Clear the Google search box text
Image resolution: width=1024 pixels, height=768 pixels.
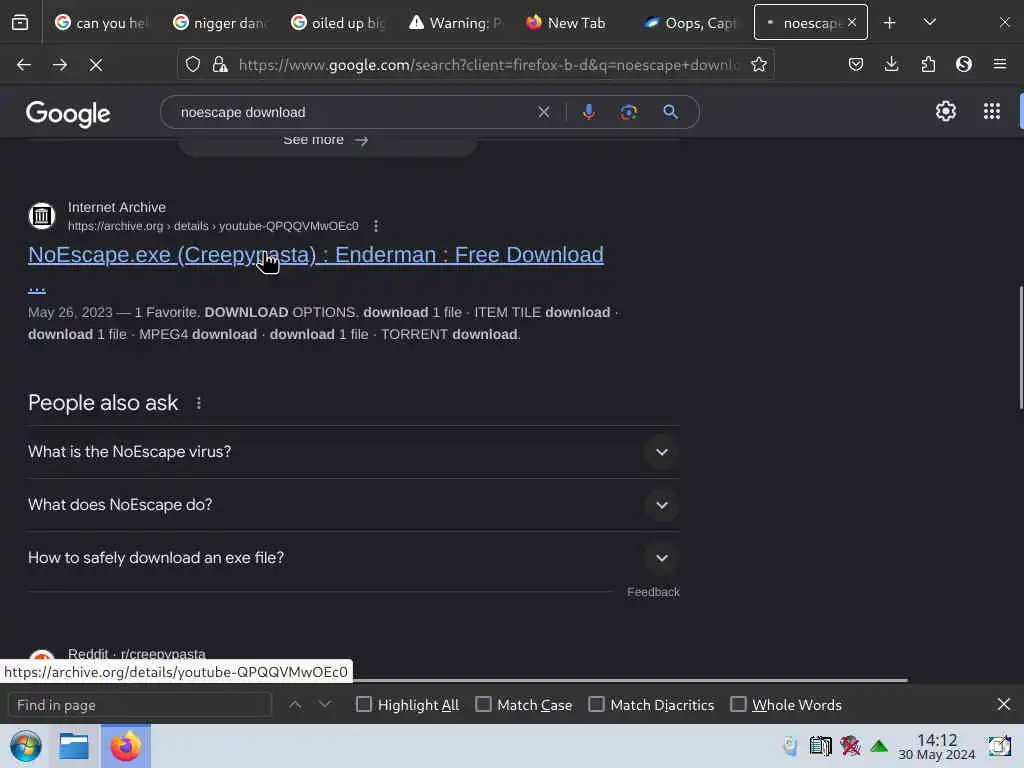coord(543,112)
